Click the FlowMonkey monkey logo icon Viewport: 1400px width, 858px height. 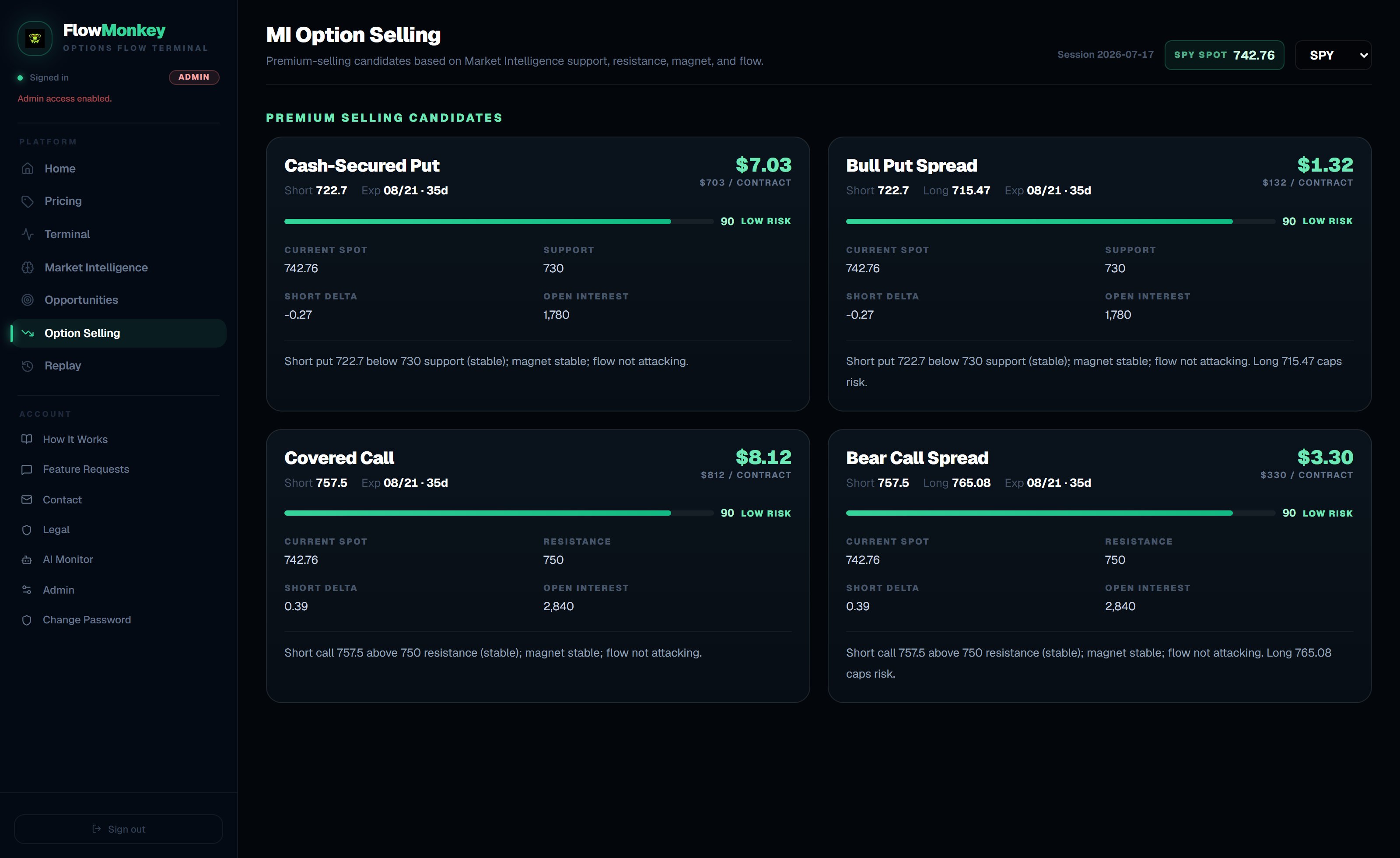point(35,38)
